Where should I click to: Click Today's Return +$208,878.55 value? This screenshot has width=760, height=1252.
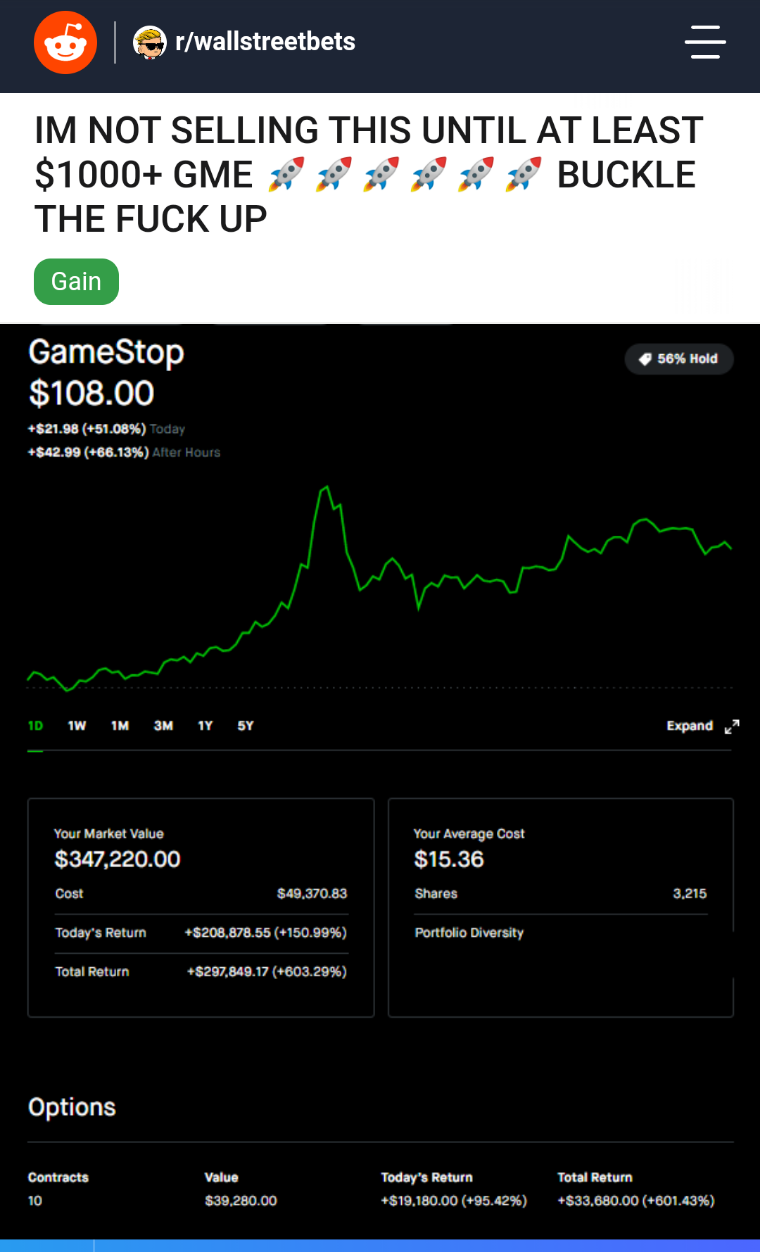tap(266, 933)
